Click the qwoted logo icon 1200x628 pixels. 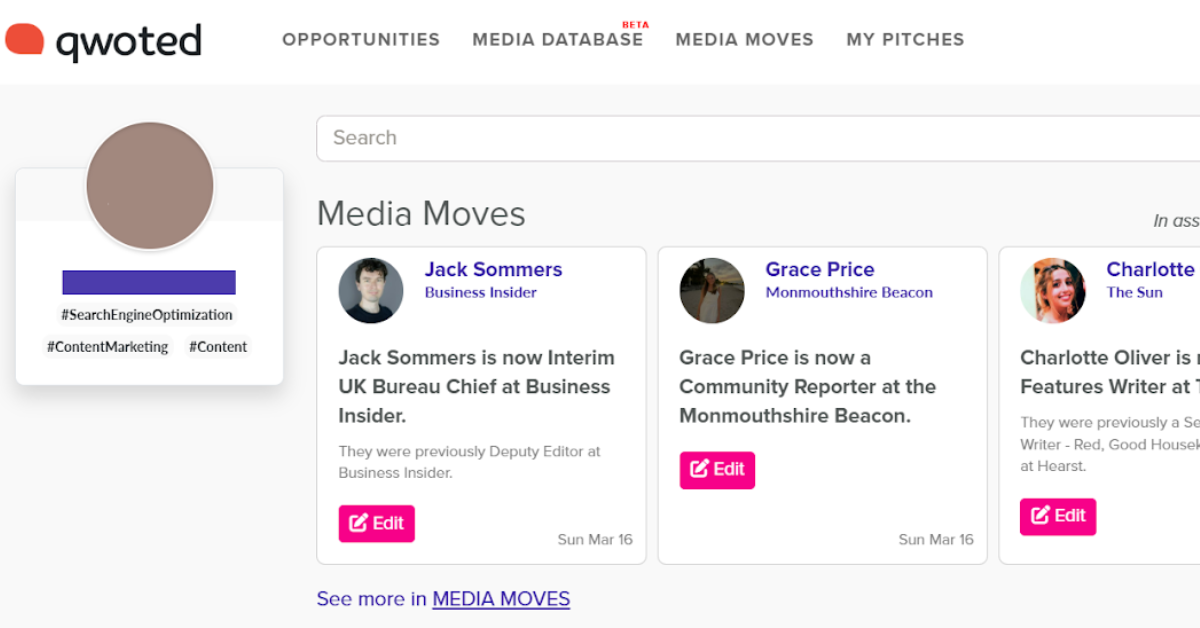click(25, 39)
